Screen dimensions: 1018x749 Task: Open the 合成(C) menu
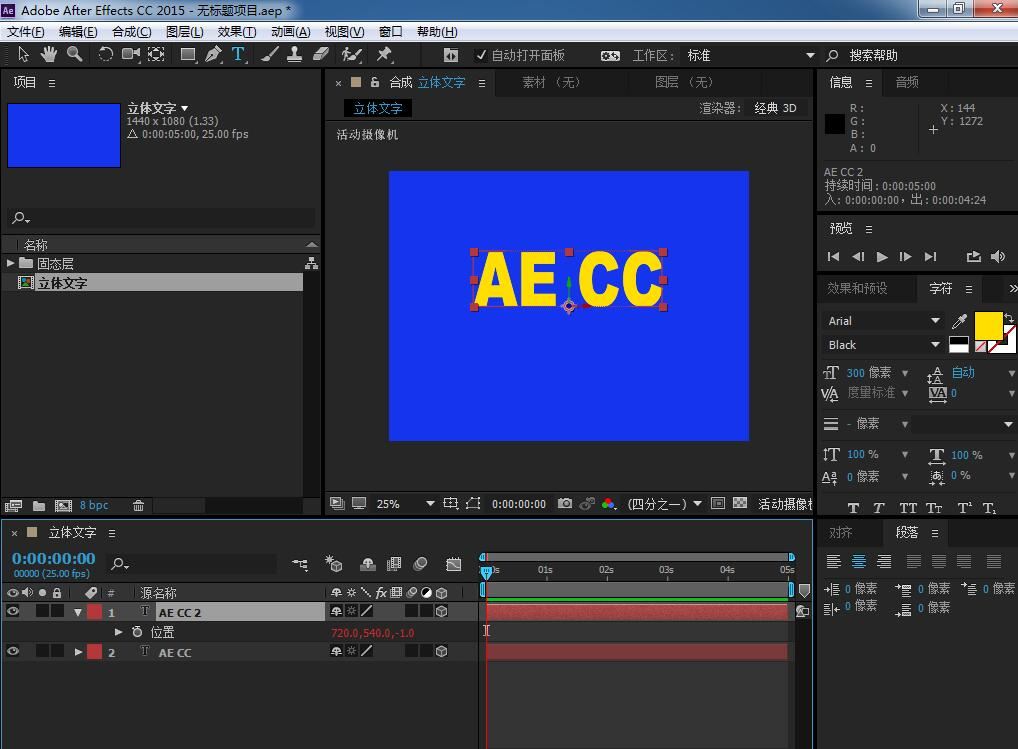[131, 32]
